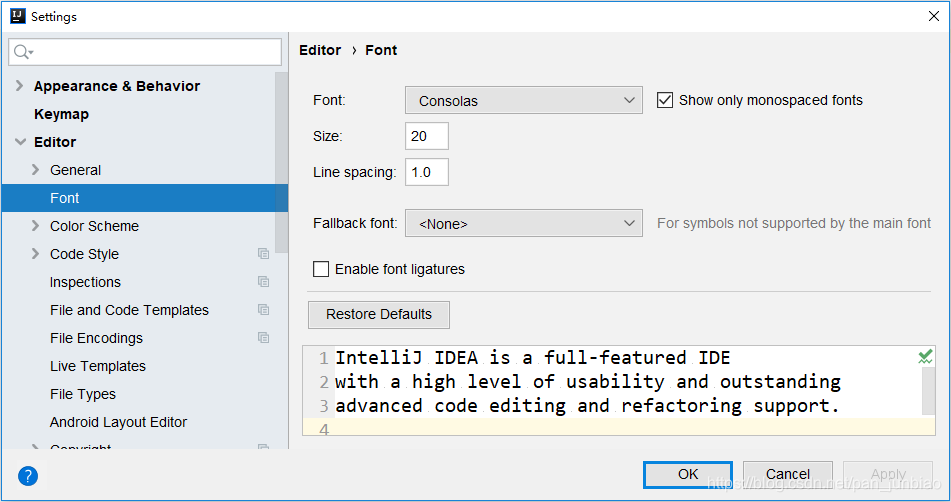Click the copy icon beside File Encodings
951x502 pixels.
pyautogui.click(x=263, y=337)
